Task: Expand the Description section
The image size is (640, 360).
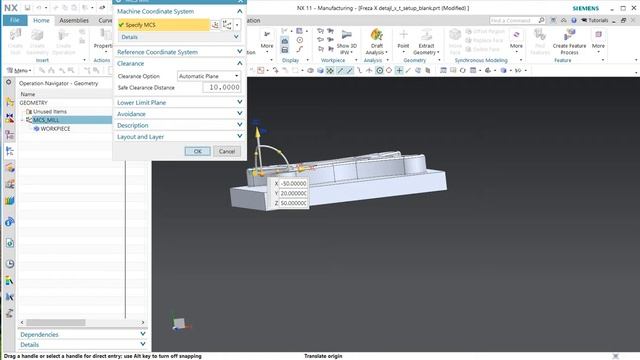Action: click(180, 125)
